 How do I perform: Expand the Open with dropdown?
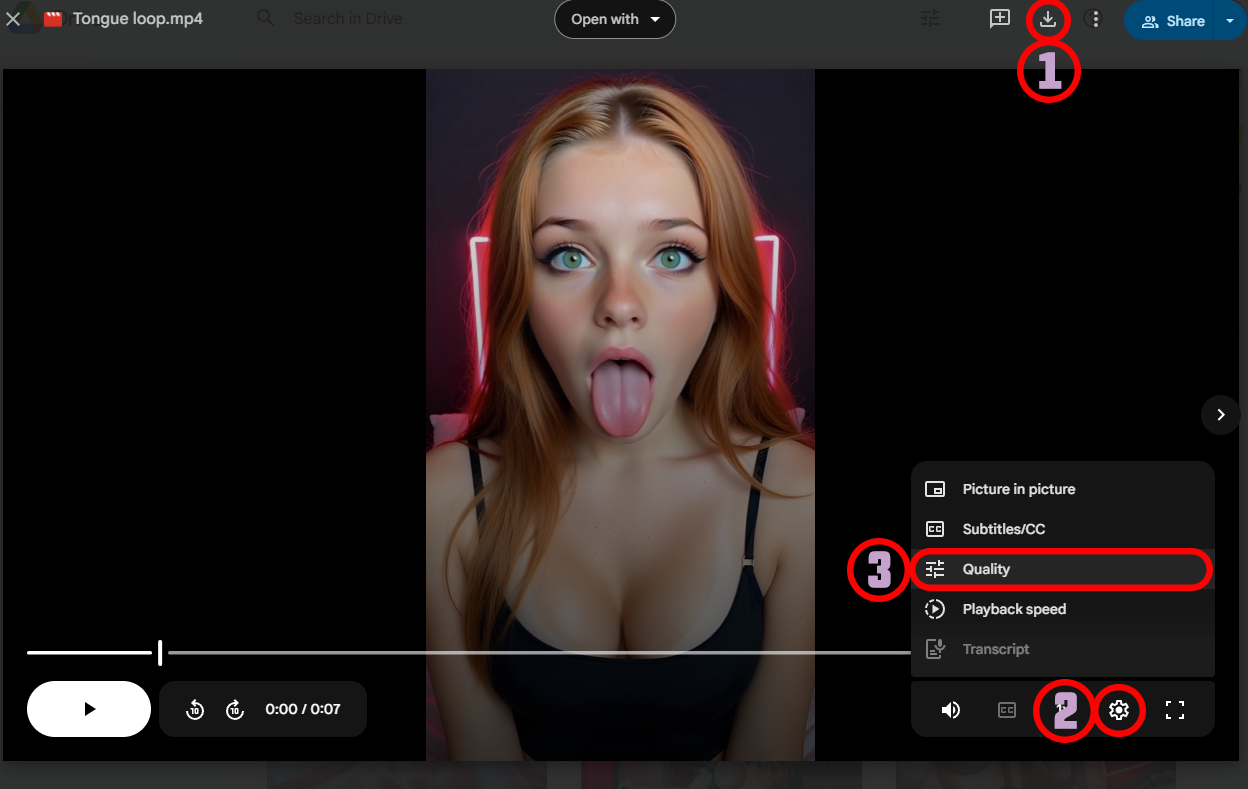(x=615, y=19)
